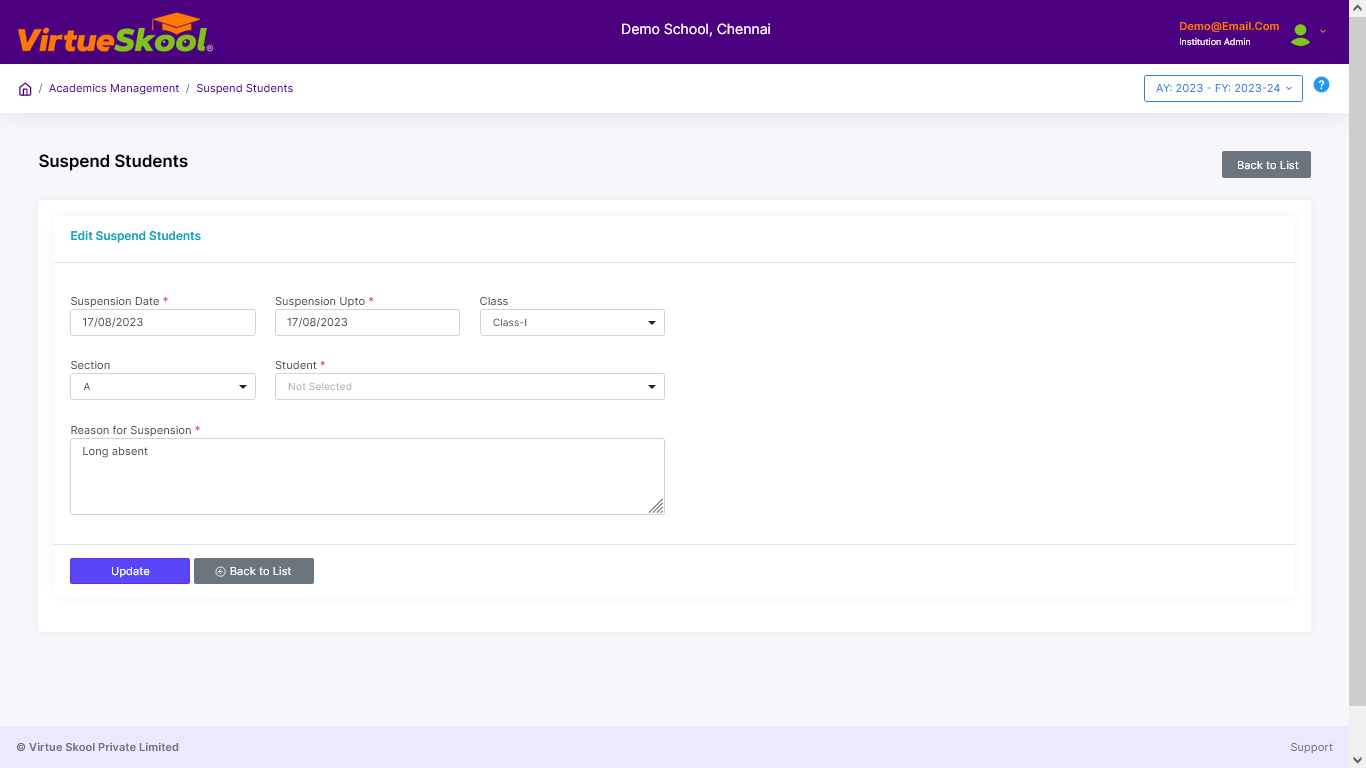Click the Institution Admin role text
Viewport: 1366px width, 768px height.
[1214, 42]
